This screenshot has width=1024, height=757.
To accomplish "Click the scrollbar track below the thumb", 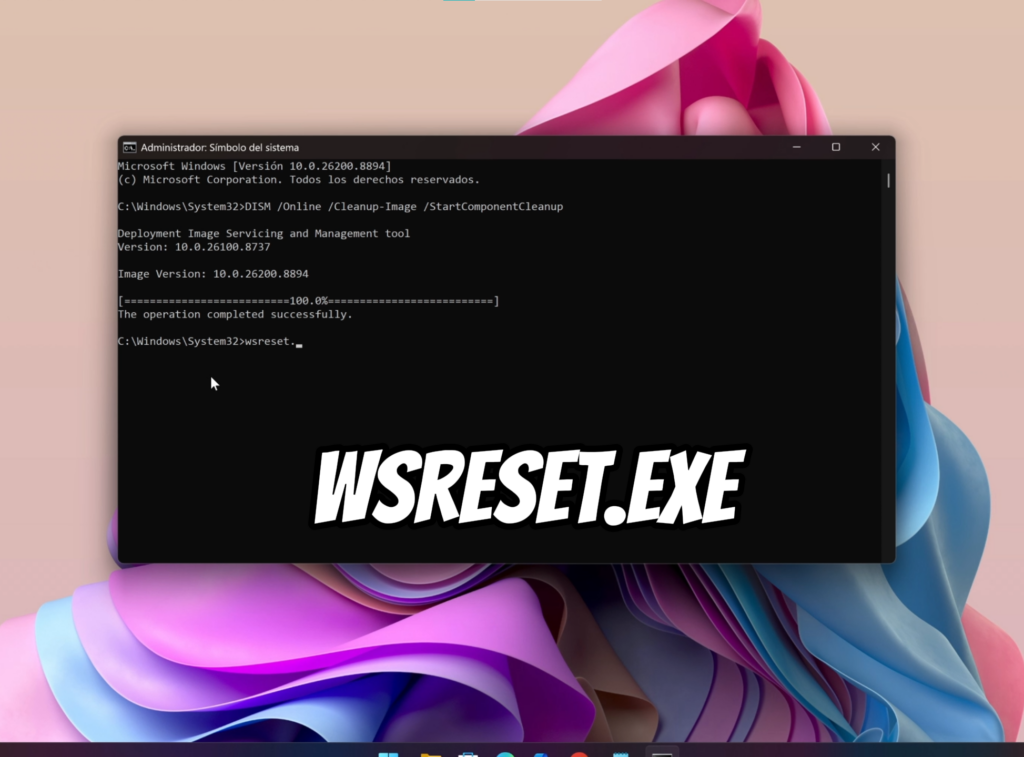I will point(888,372).
